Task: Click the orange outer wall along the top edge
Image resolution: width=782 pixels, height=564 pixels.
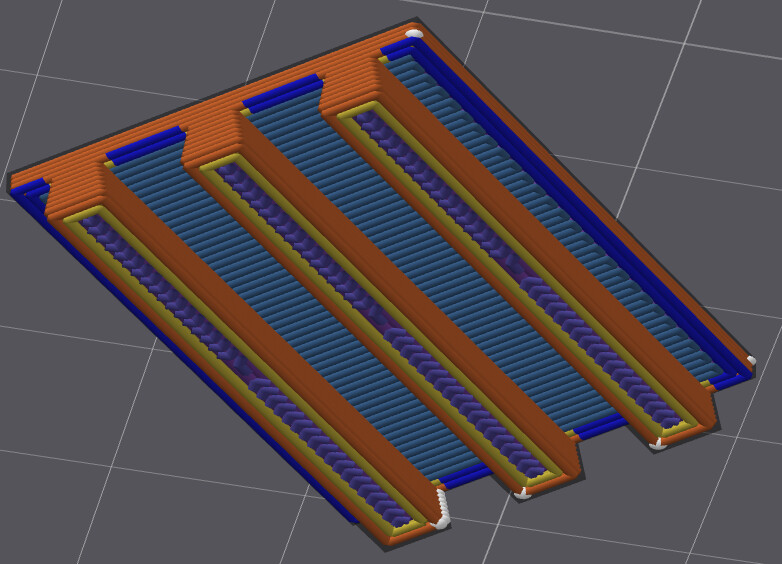Action: 209,102
